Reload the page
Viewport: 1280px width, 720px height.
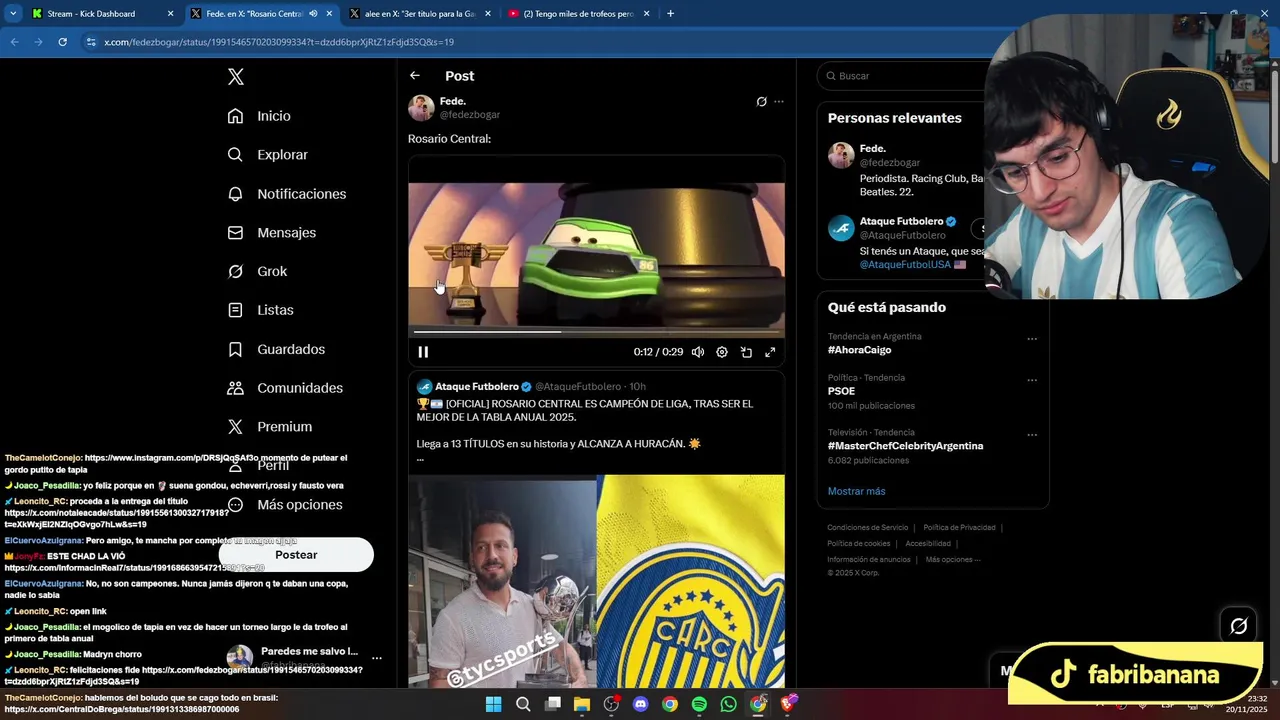click(62, 42)
